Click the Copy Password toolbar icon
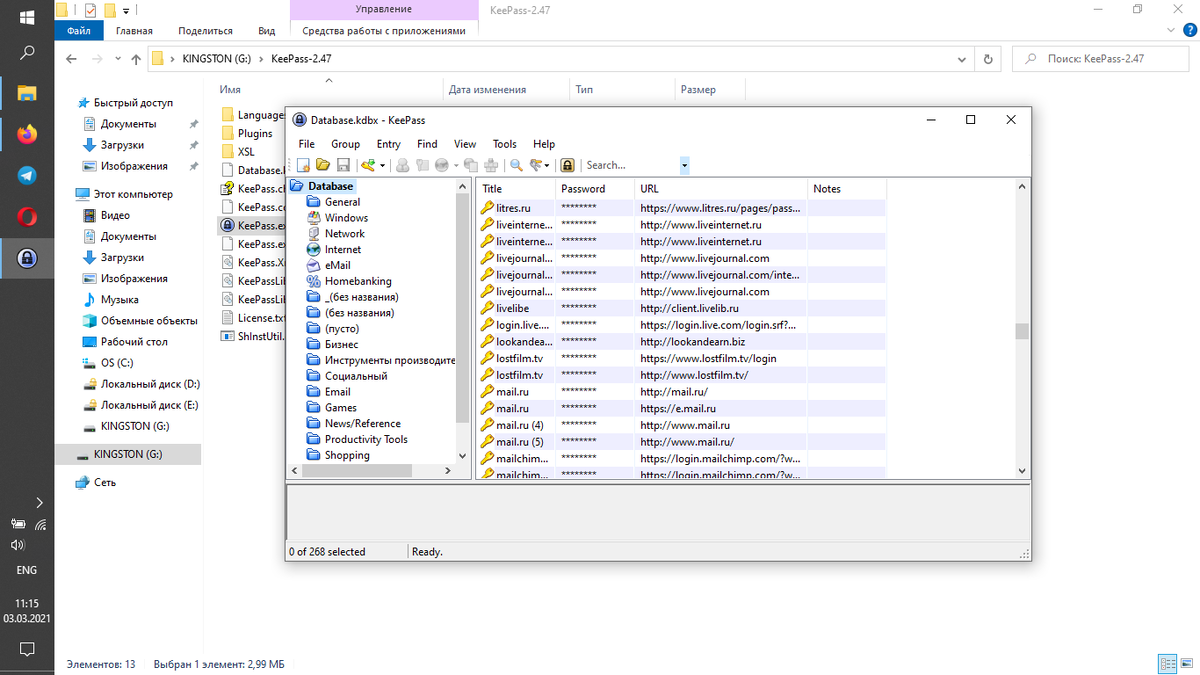The image size is (1200, 675). [422, 165]
